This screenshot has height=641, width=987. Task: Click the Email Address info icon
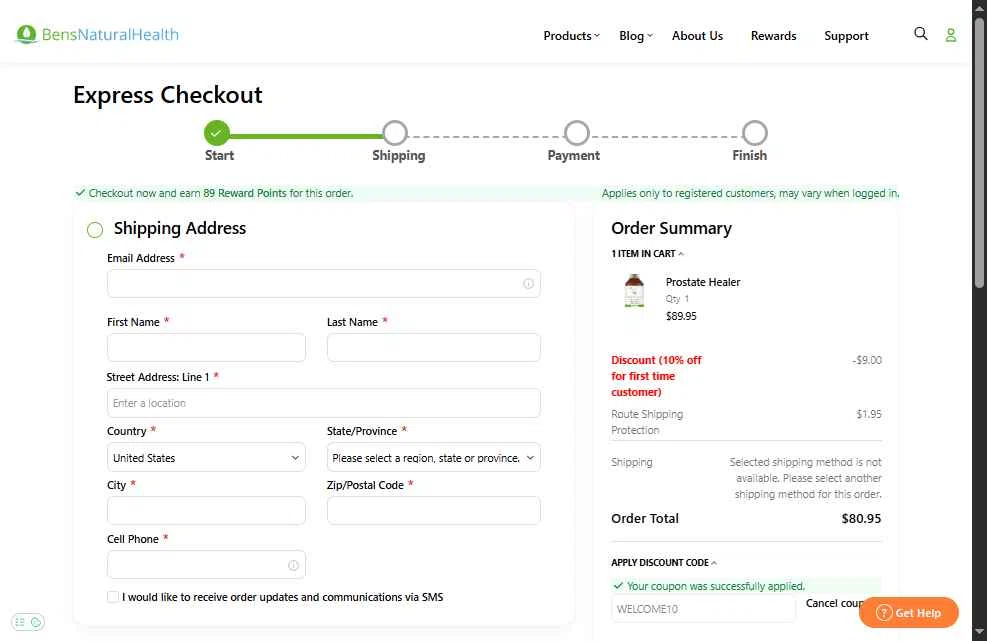(528, 284)
